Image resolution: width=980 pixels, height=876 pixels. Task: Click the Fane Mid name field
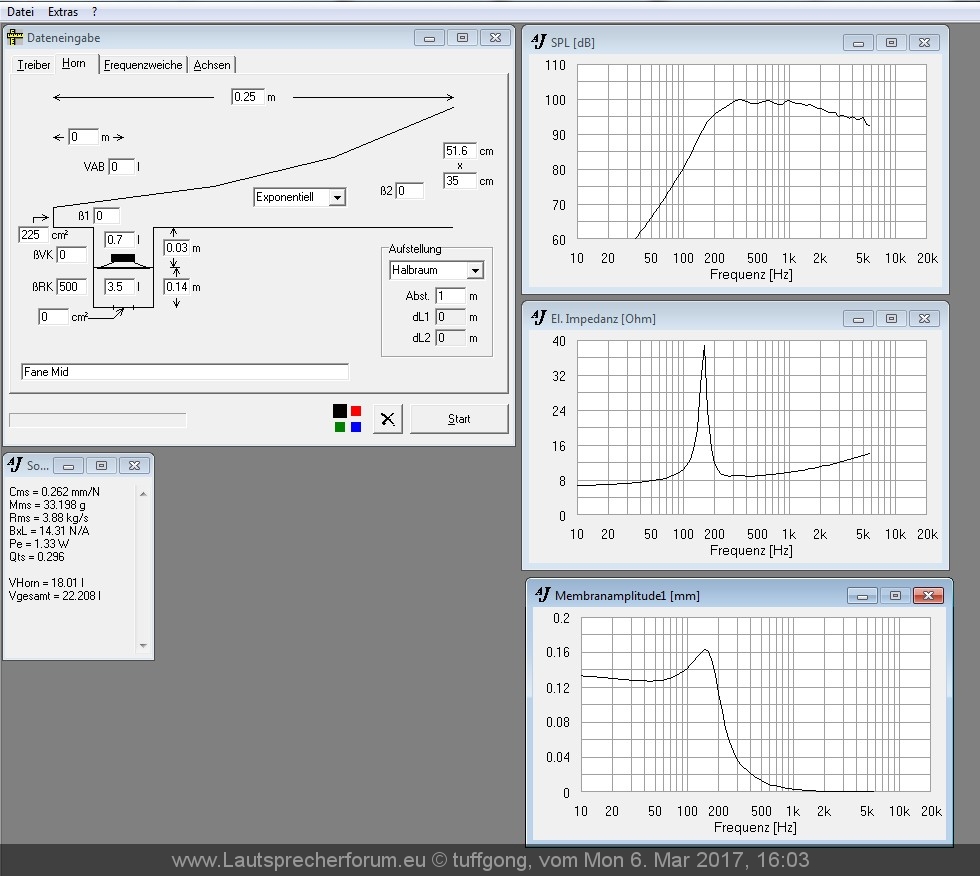coord(185,372)
